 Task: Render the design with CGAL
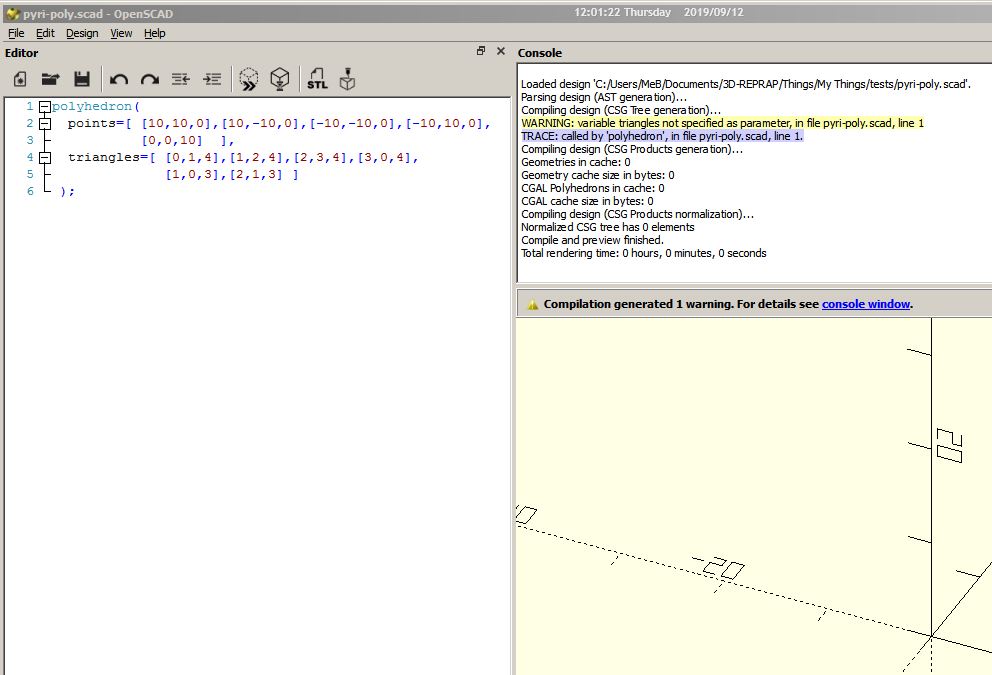280,78
